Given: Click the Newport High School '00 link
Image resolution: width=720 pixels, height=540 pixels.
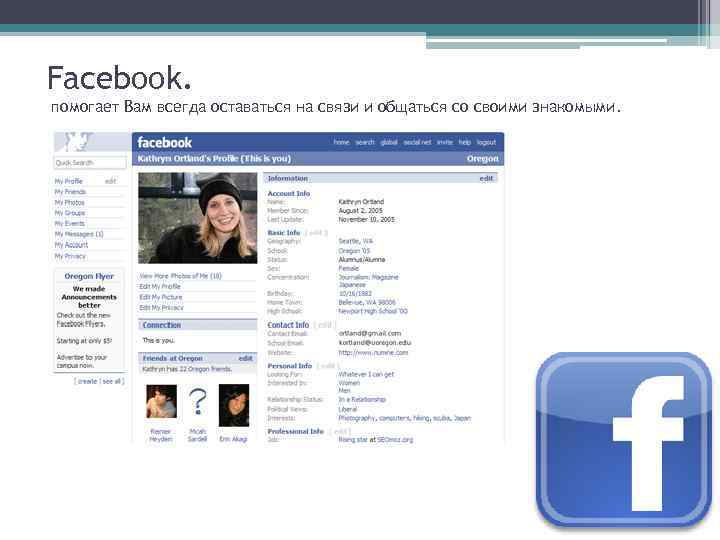Looking at the screenshot, I should 373,311.
